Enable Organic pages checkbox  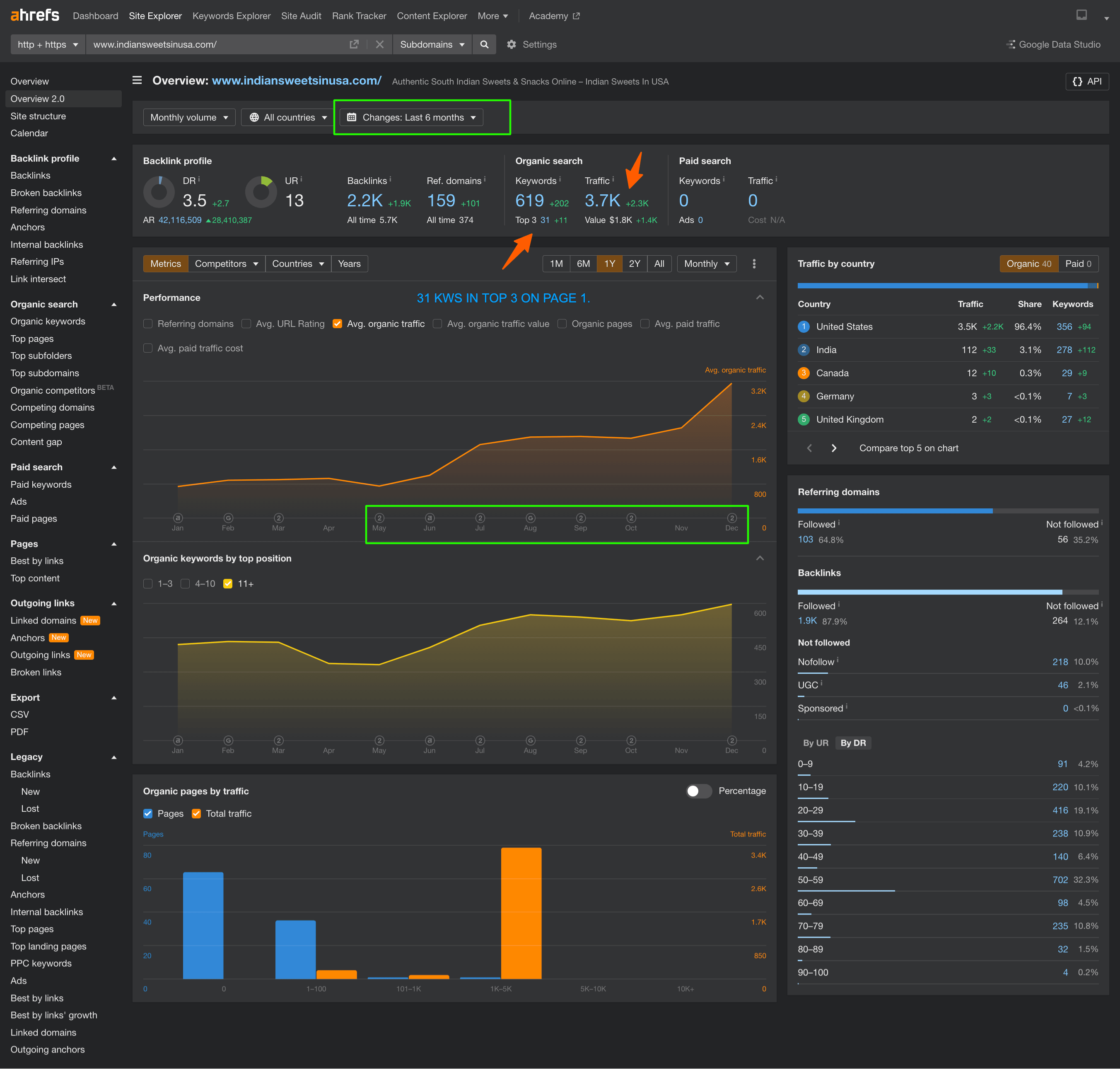click(x=562, y=324)
